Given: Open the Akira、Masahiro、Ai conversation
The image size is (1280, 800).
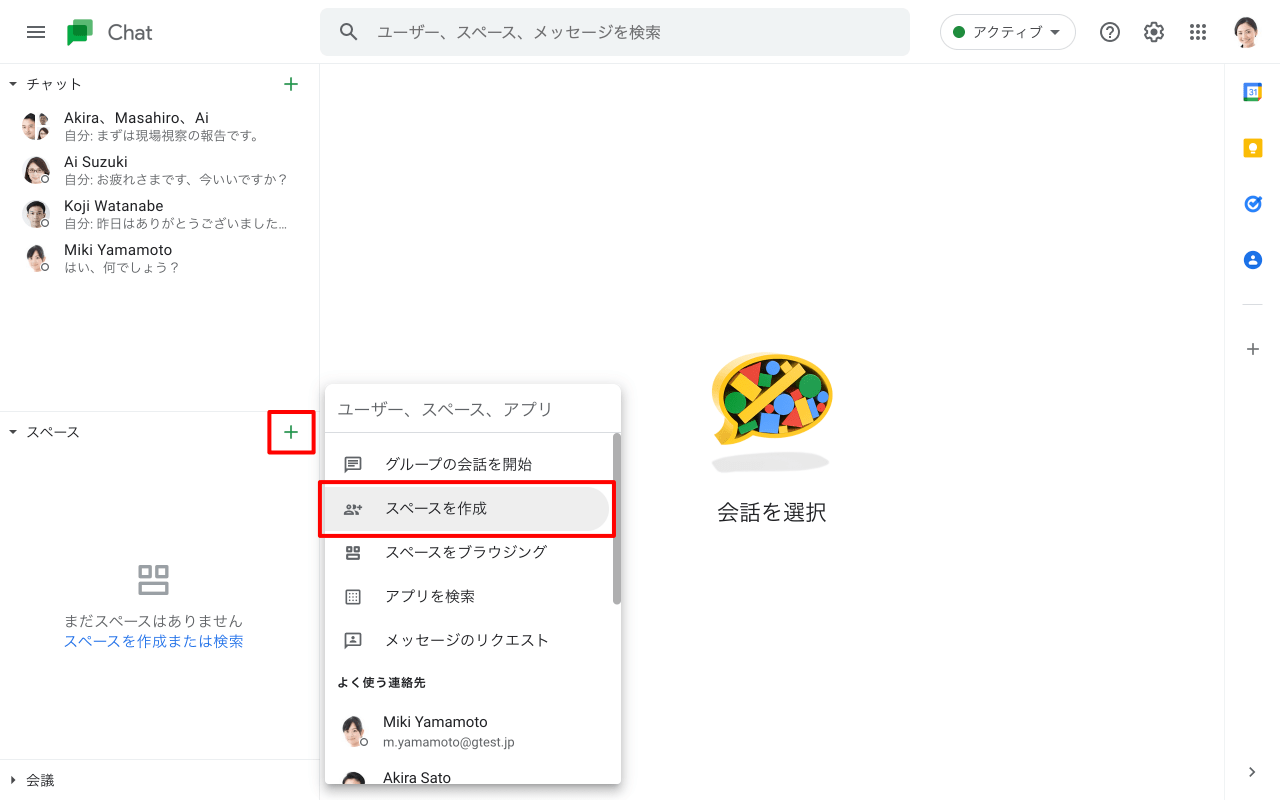Looking at the screenshot, I should coord(160,126).
